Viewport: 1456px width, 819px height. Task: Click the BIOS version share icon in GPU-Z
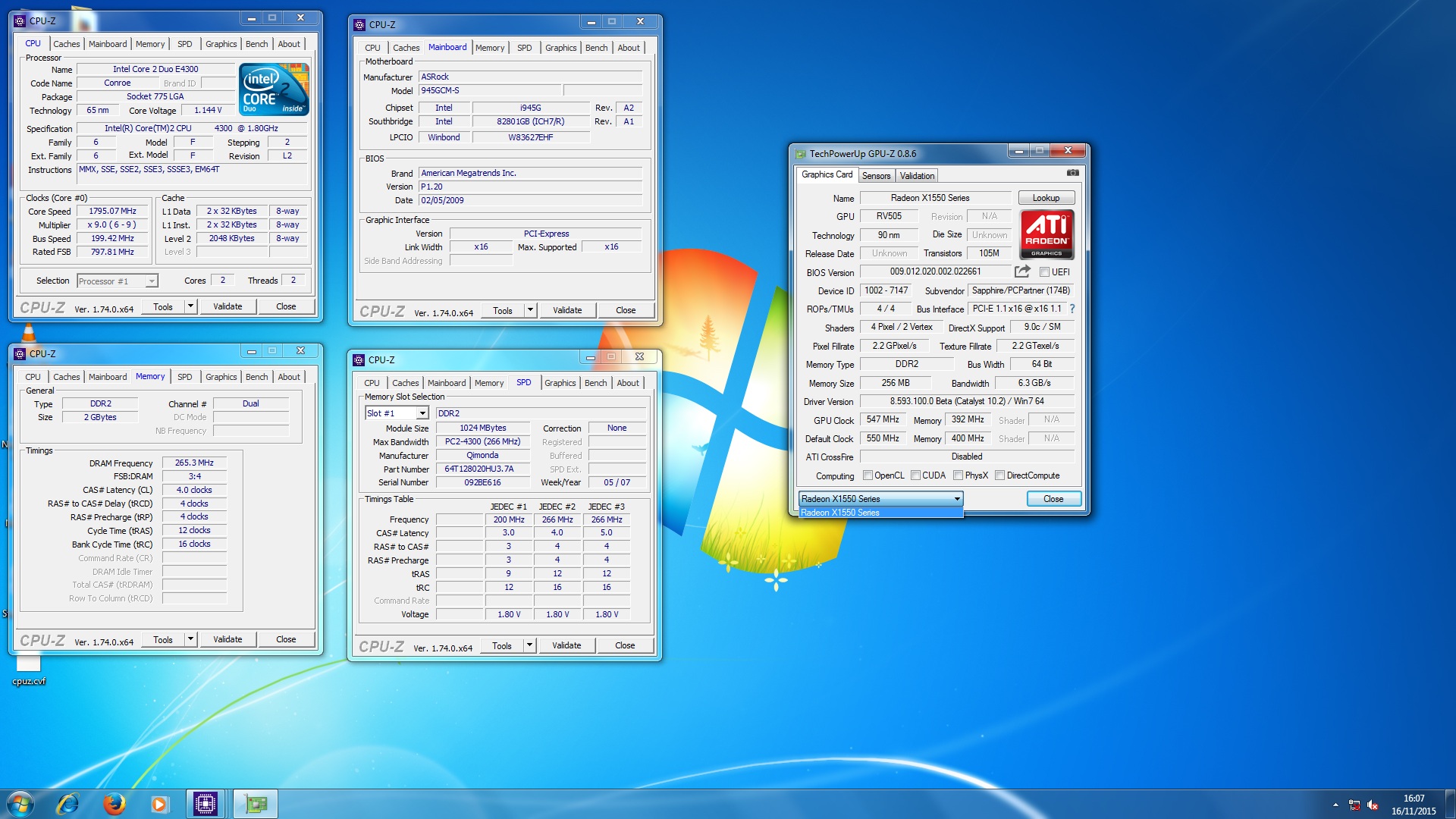(x=1022, y=271)
